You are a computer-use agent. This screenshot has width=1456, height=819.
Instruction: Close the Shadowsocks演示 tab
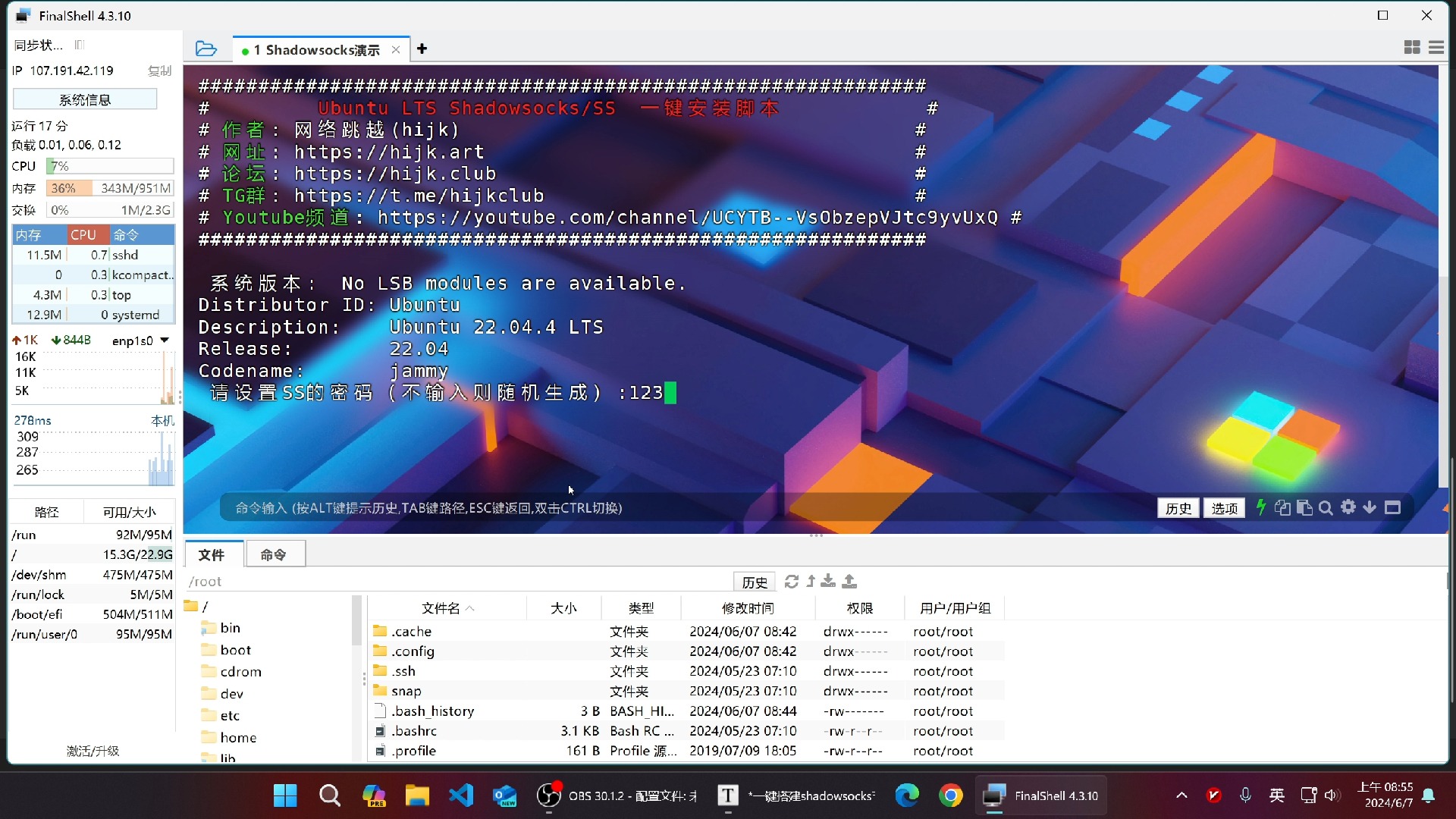tap(396, 49)
